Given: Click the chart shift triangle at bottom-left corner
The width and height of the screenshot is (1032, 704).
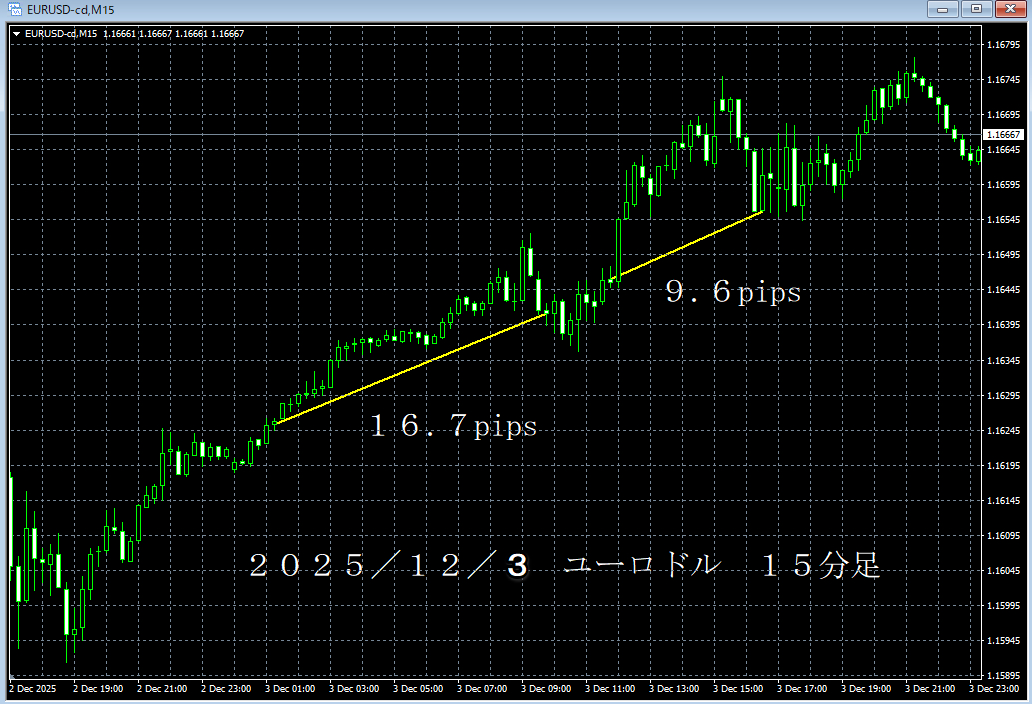Looking at the screenshot, I should (12, 676).
